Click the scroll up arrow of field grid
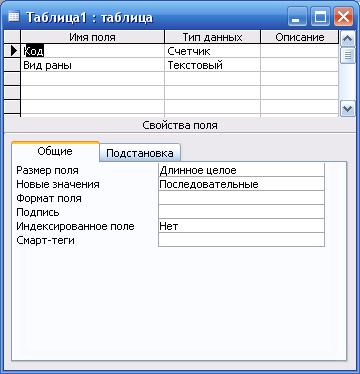The image size is (360, 374). (x=347, y=39)
